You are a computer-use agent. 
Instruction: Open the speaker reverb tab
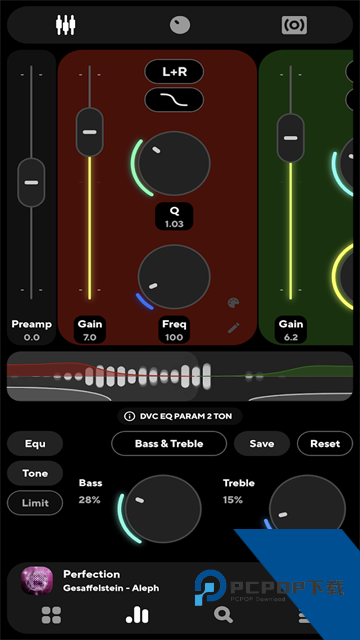[x=294, y=25]
